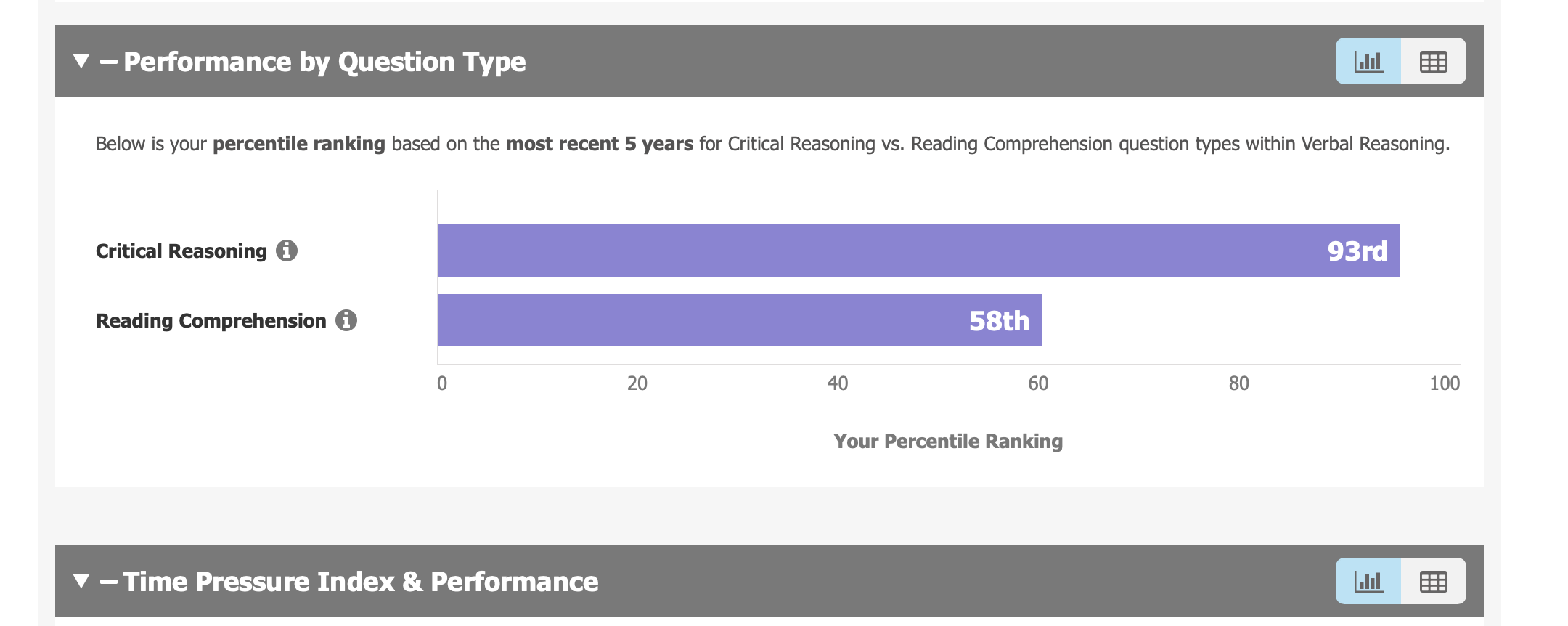Switch Performance by Question Type to chart view

pyautogui.click(x=1368, y=61)
